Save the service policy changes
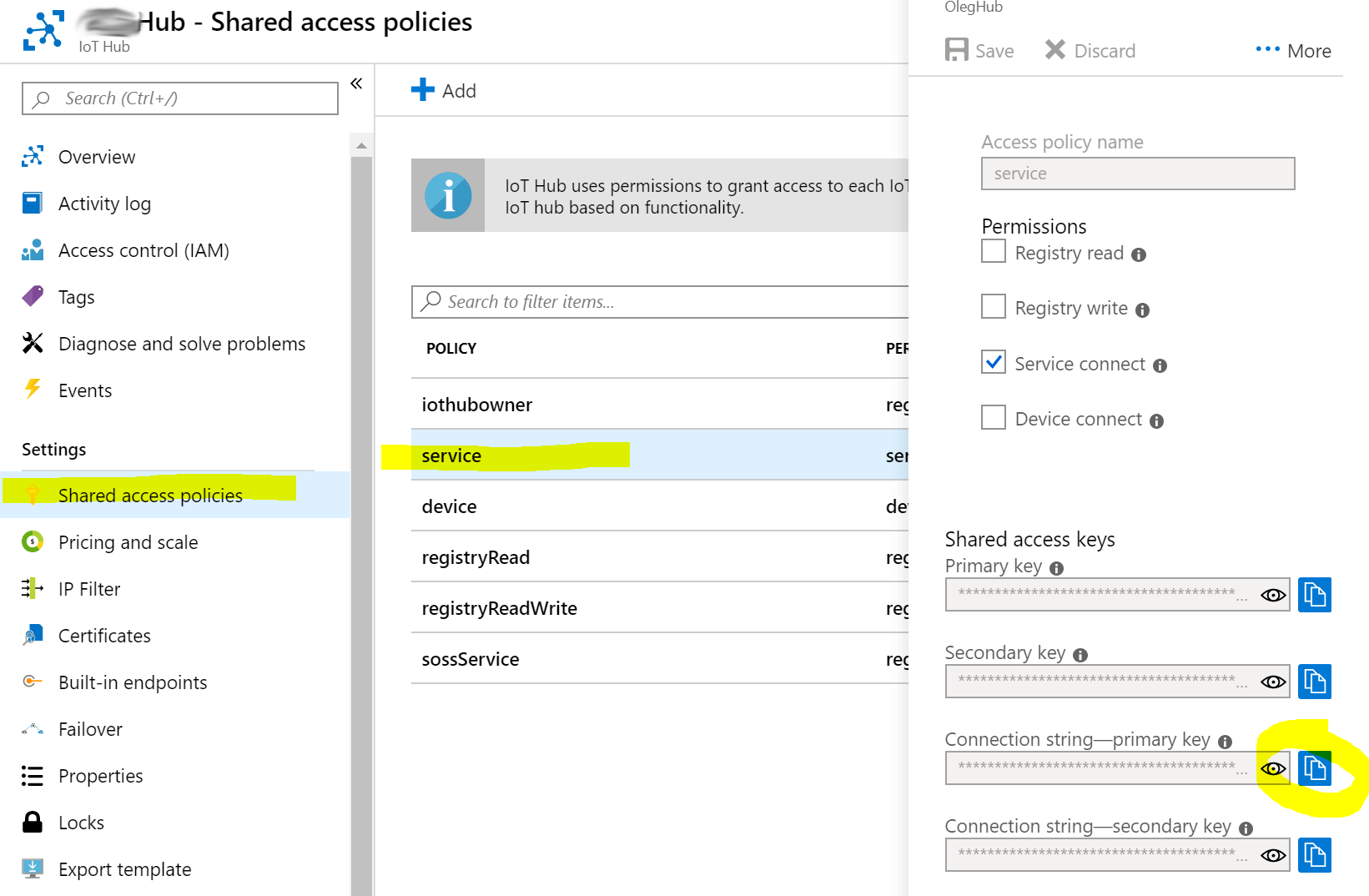 click(979, 50)
